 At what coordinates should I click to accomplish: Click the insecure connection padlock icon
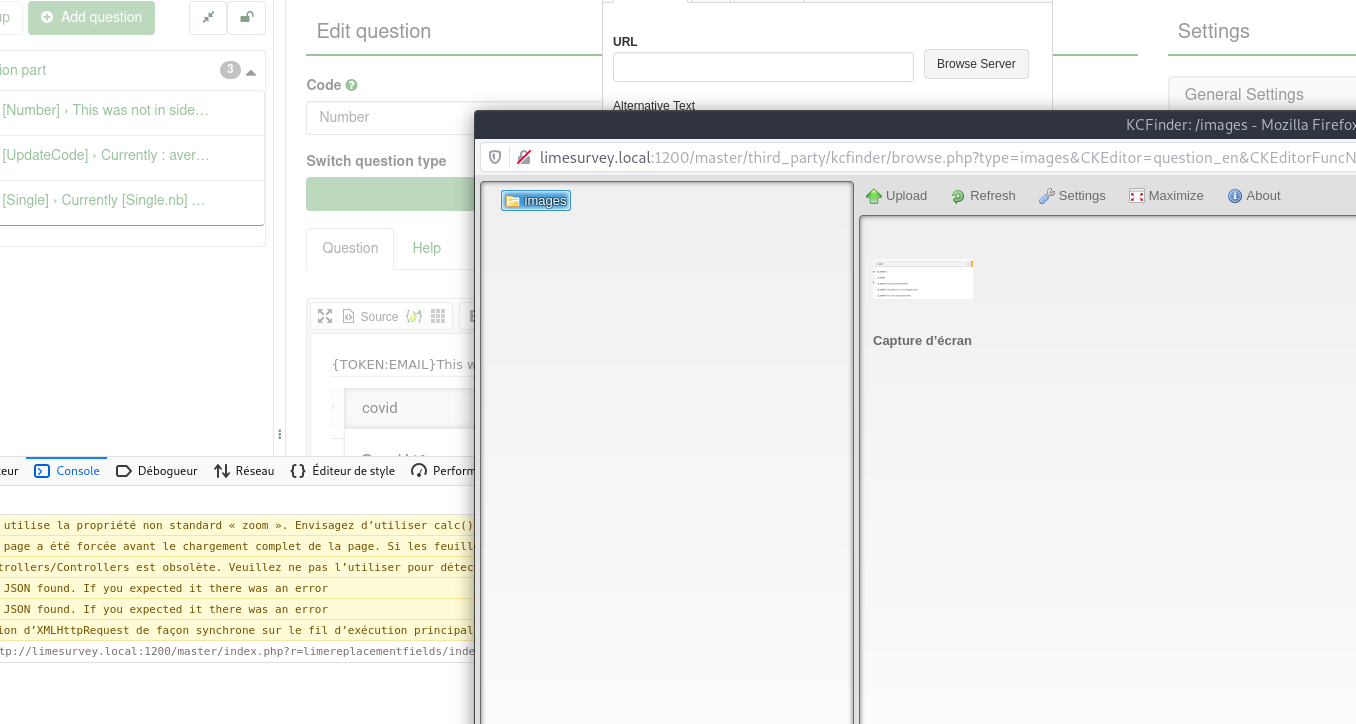(x=524, y=157)
